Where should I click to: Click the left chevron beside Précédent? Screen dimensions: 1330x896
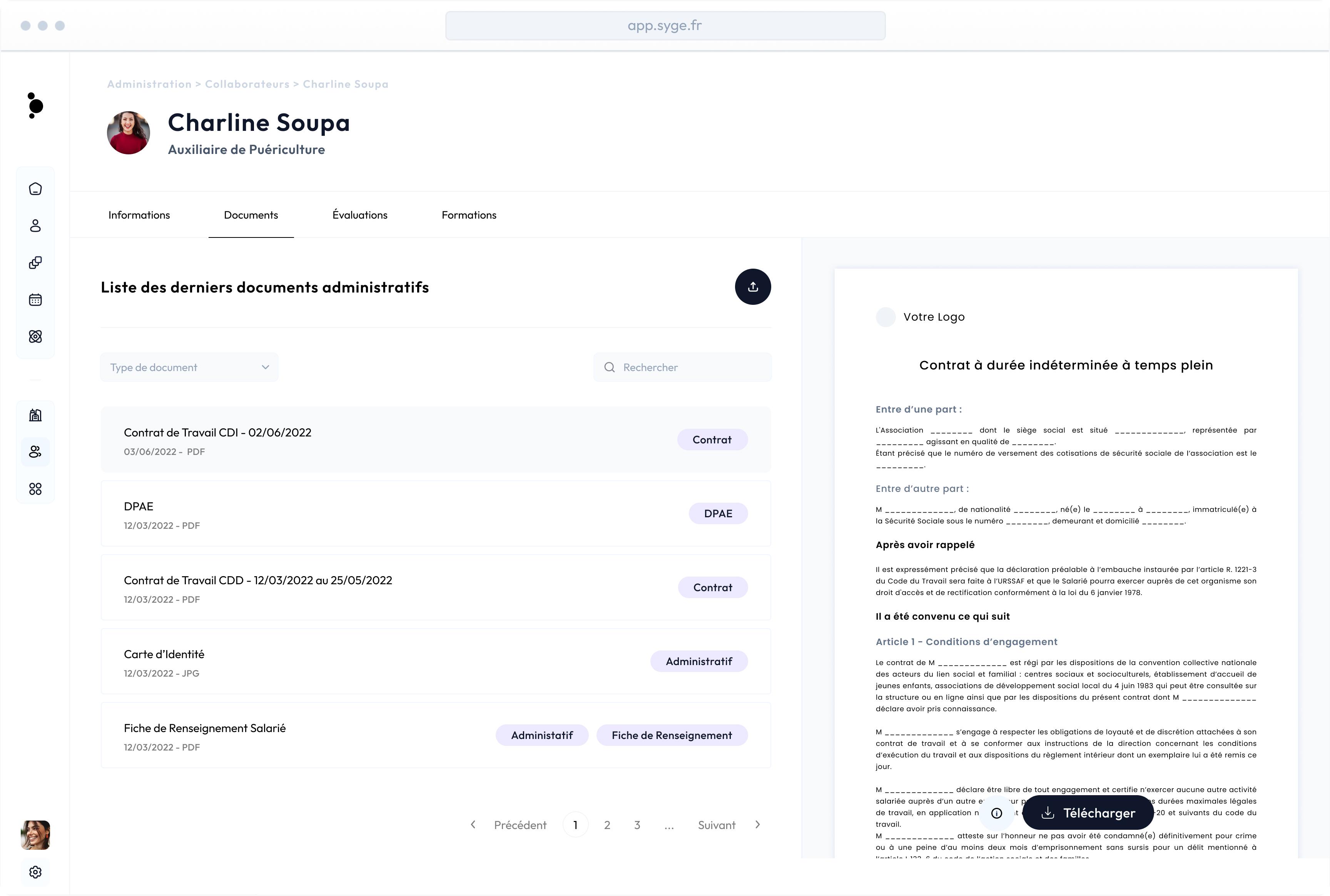pyautogui.click(x=473, y=824)
